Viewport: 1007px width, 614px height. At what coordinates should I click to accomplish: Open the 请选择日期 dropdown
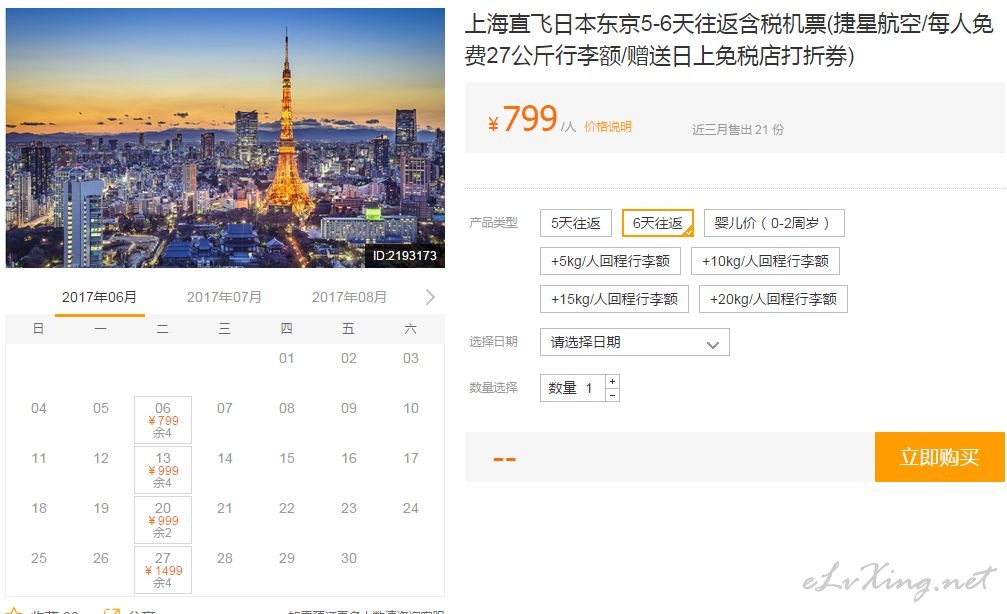click(x=635, y=342)
